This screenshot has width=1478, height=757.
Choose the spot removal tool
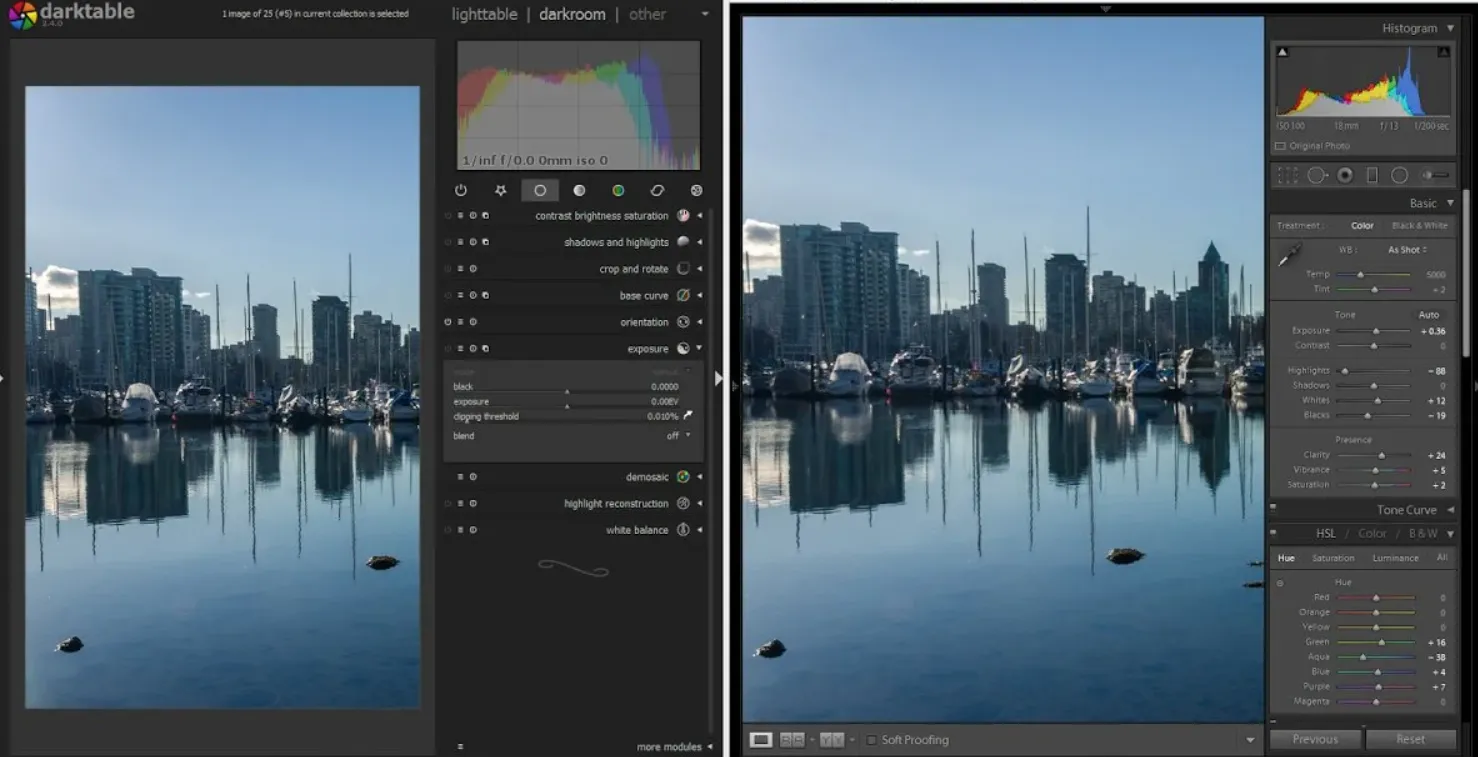(x=1317, y=175)
